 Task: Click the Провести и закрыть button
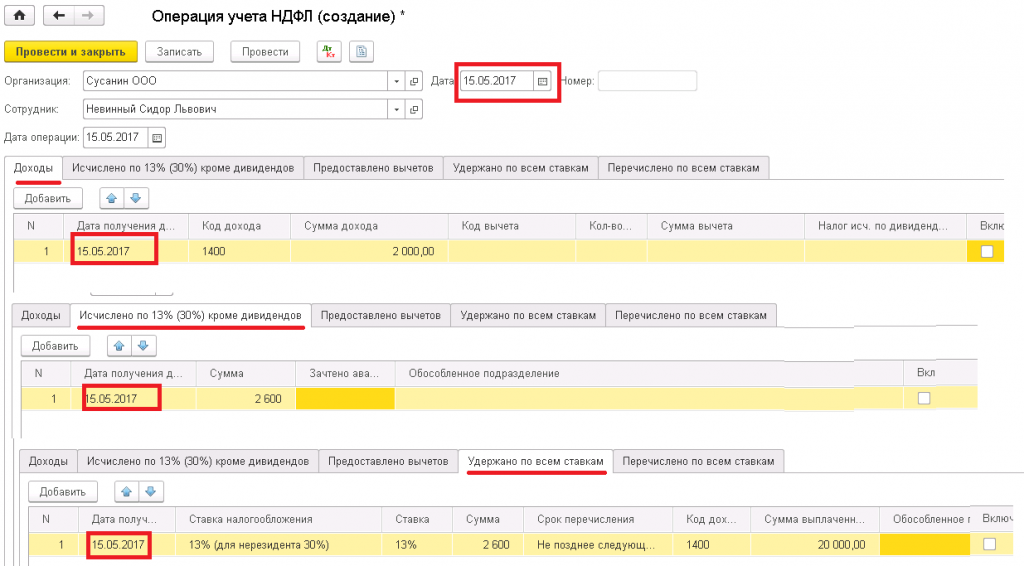tap(71, 52)
